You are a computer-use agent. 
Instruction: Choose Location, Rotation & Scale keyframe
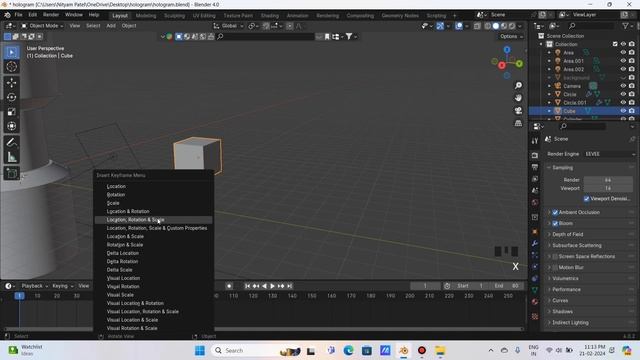pos(153,220)
